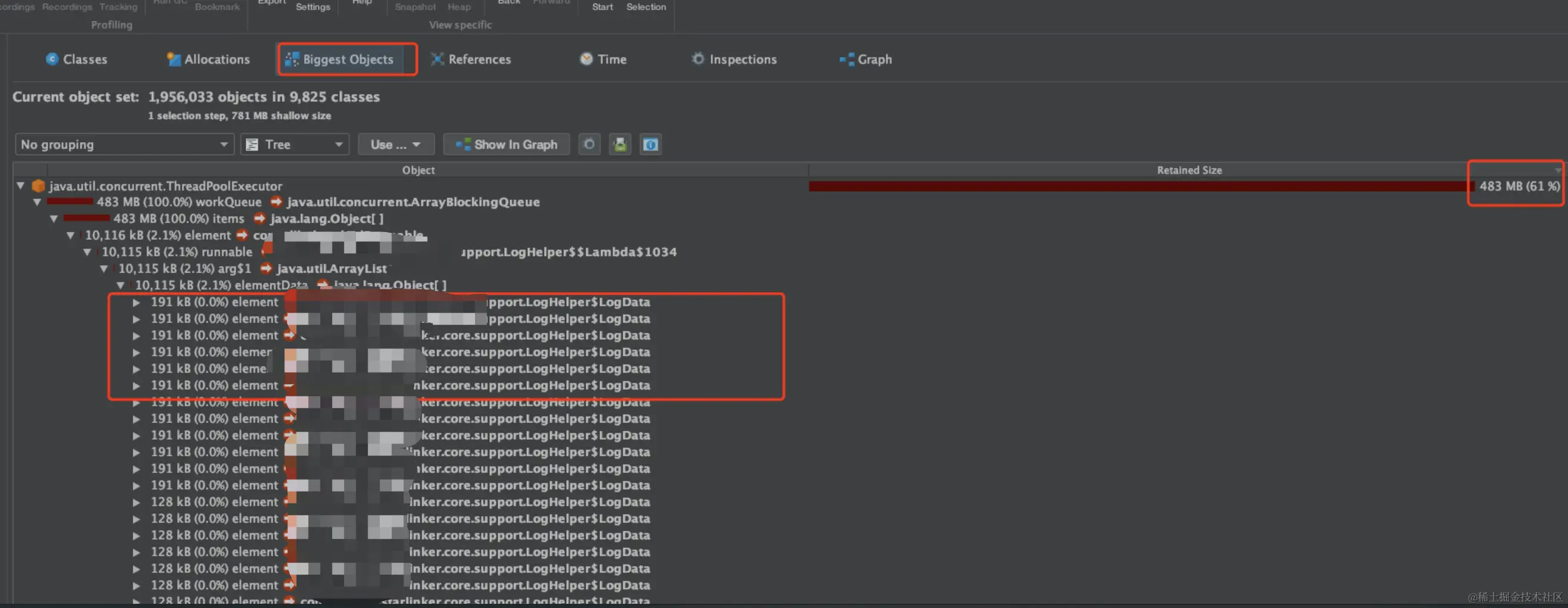
Task: Collapse the 483 MB items node
Action: click(54, 218)
